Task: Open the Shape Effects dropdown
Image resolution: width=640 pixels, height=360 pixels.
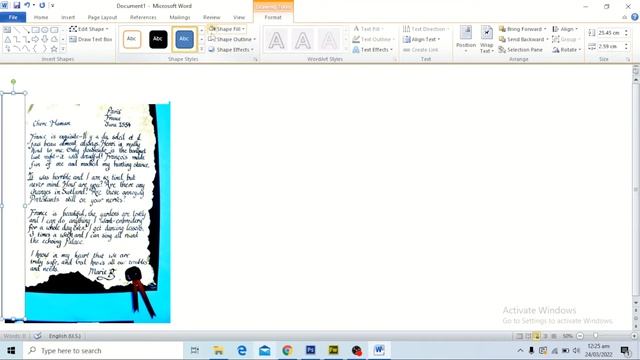Action: point(231,49)
